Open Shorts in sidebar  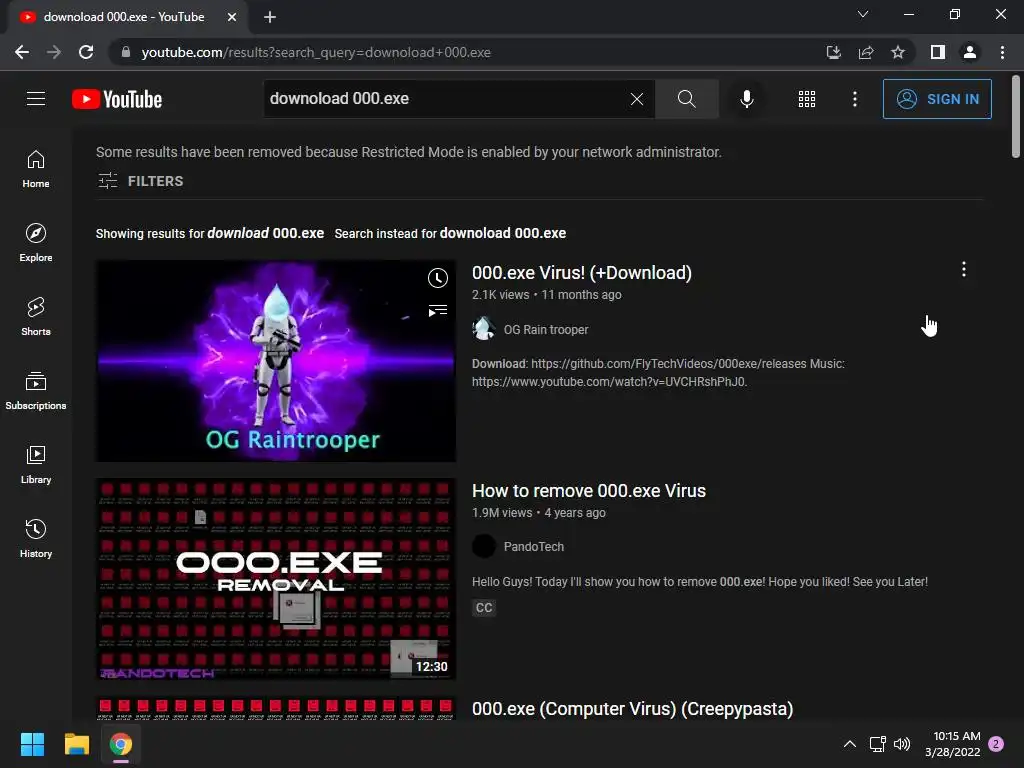point(36,317)
